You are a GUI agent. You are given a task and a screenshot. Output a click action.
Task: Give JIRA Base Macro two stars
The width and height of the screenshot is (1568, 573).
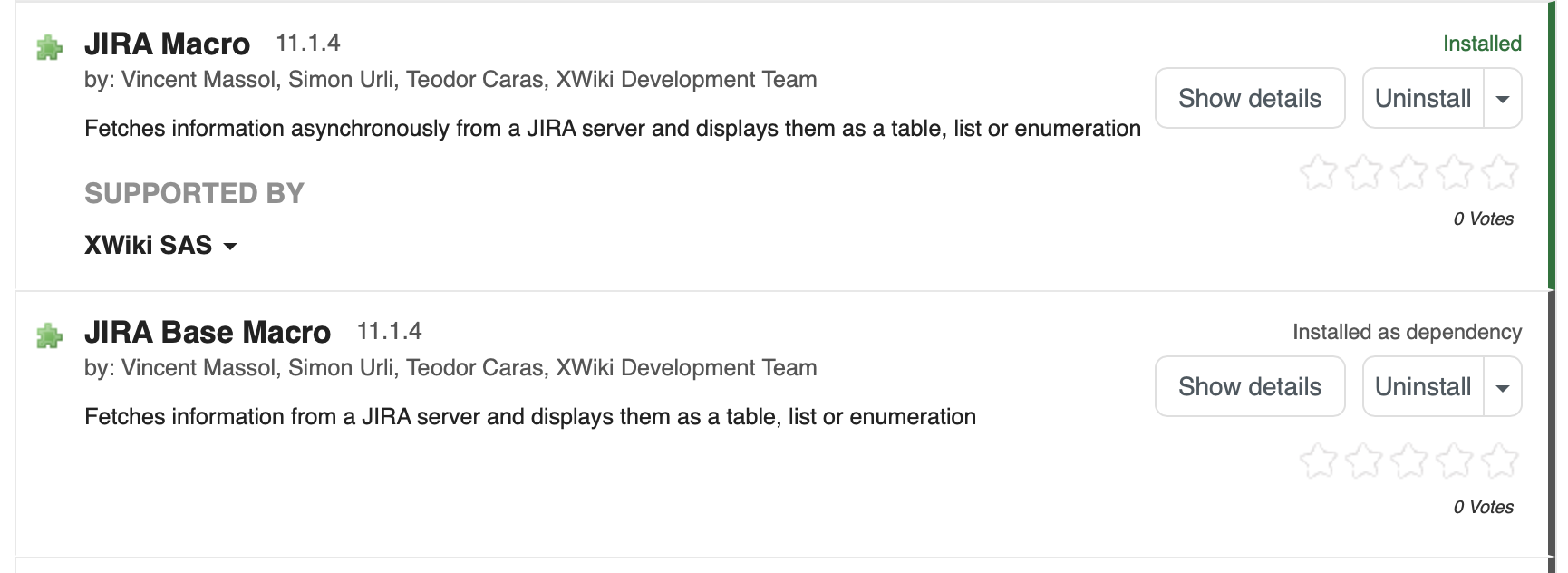1364,461
